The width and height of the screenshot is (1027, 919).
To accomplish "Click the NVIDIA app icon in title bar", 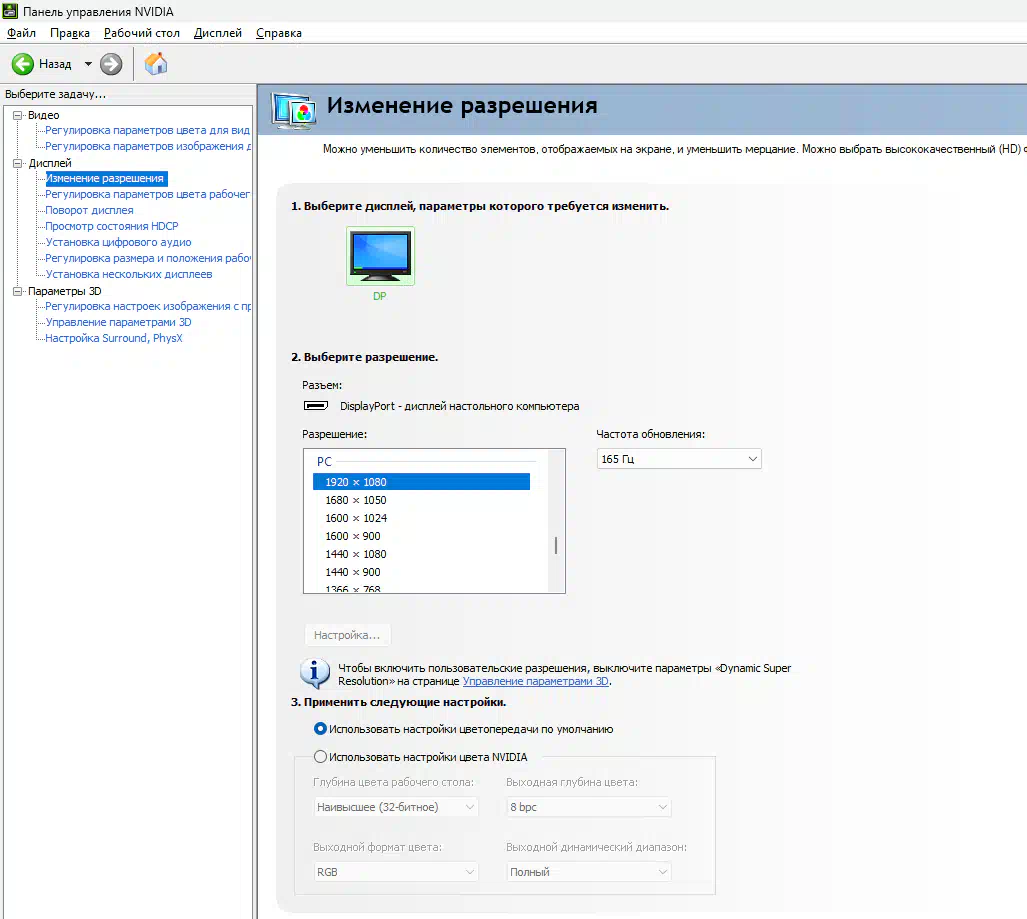I will (x=10, y=11).
